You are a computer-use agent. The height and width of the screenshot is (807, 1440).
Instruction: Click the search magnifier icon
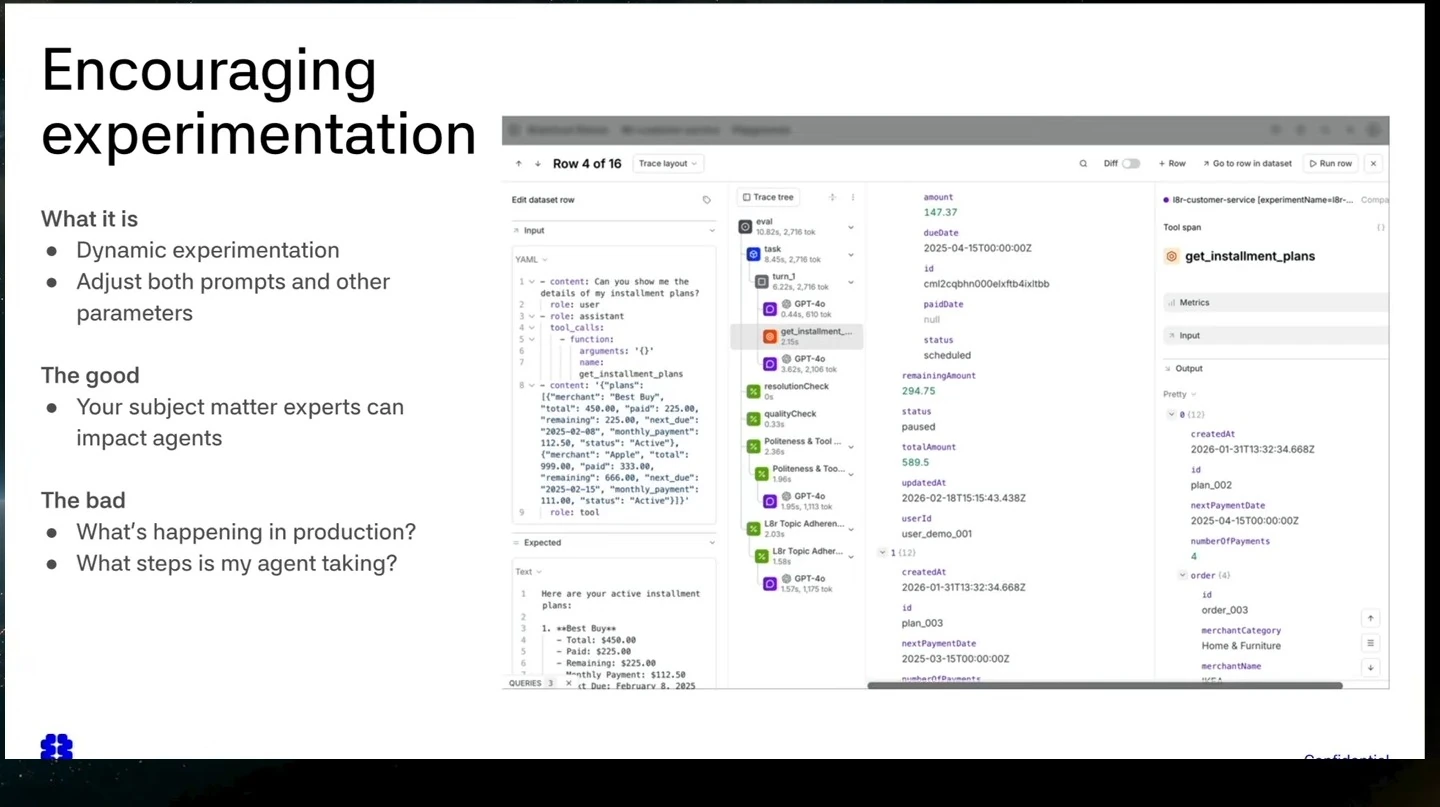pos(1083,164)
